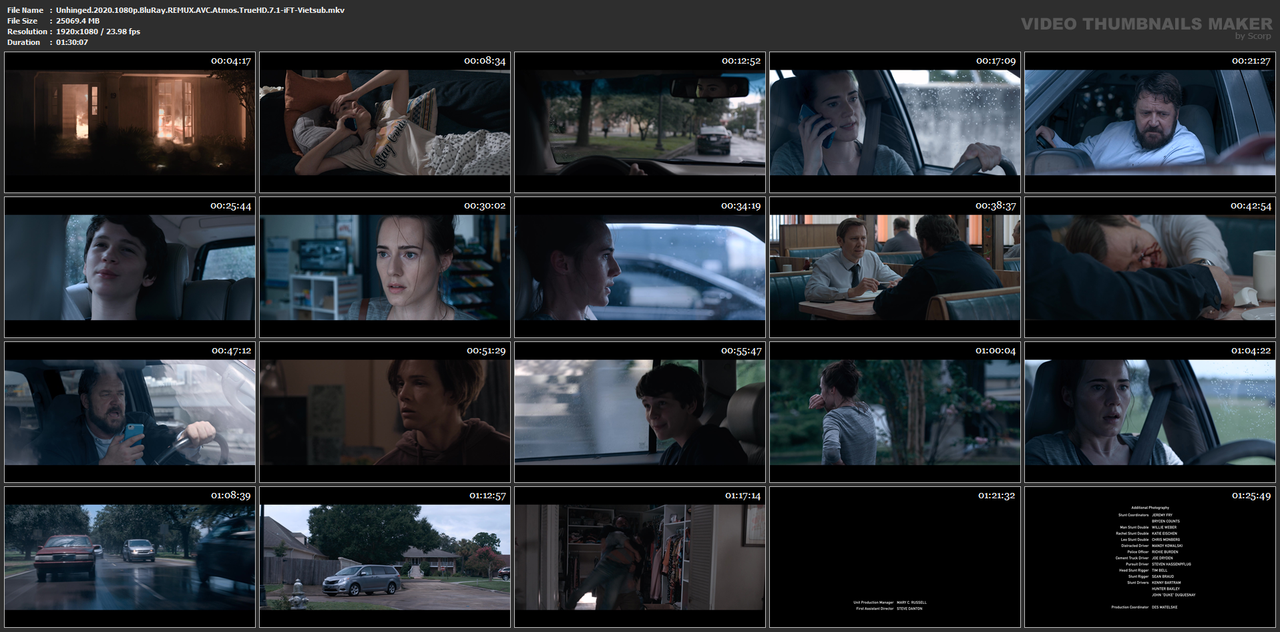
Task: Open the thumbnail at 00:12:52
Action: point(640,122)
